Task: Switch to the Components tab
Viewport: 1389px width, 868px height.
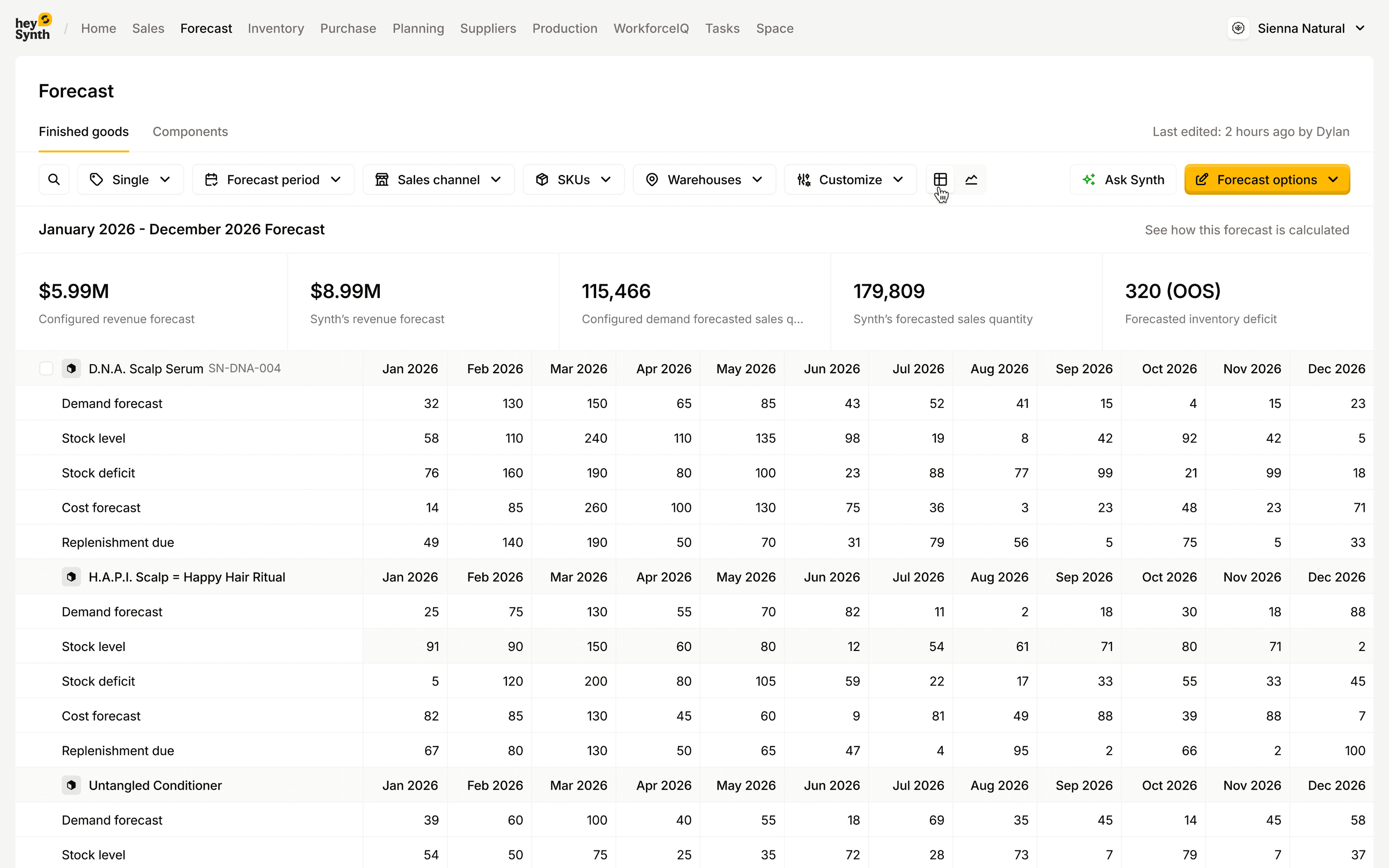Action: pos(190,131)
